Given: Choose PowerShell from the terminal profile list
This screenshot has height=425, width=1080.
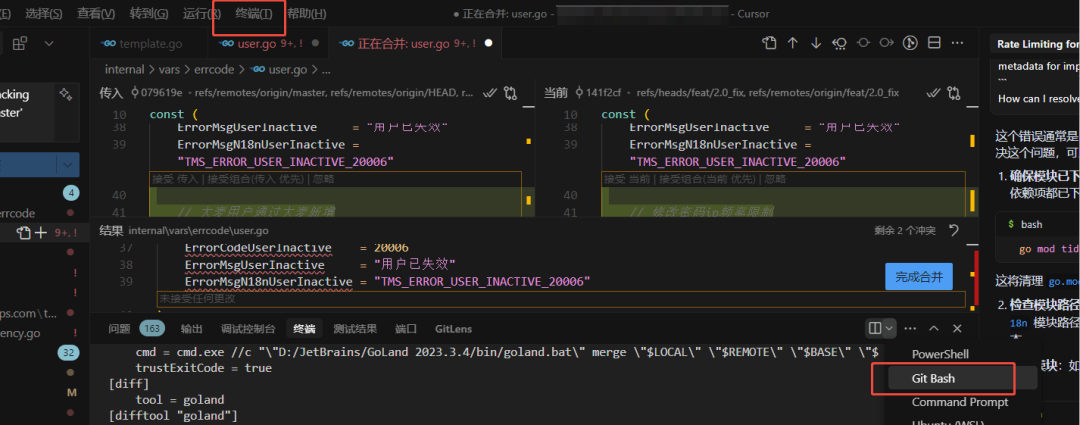Looking at the screenshot, I should [x=940, y=354].
